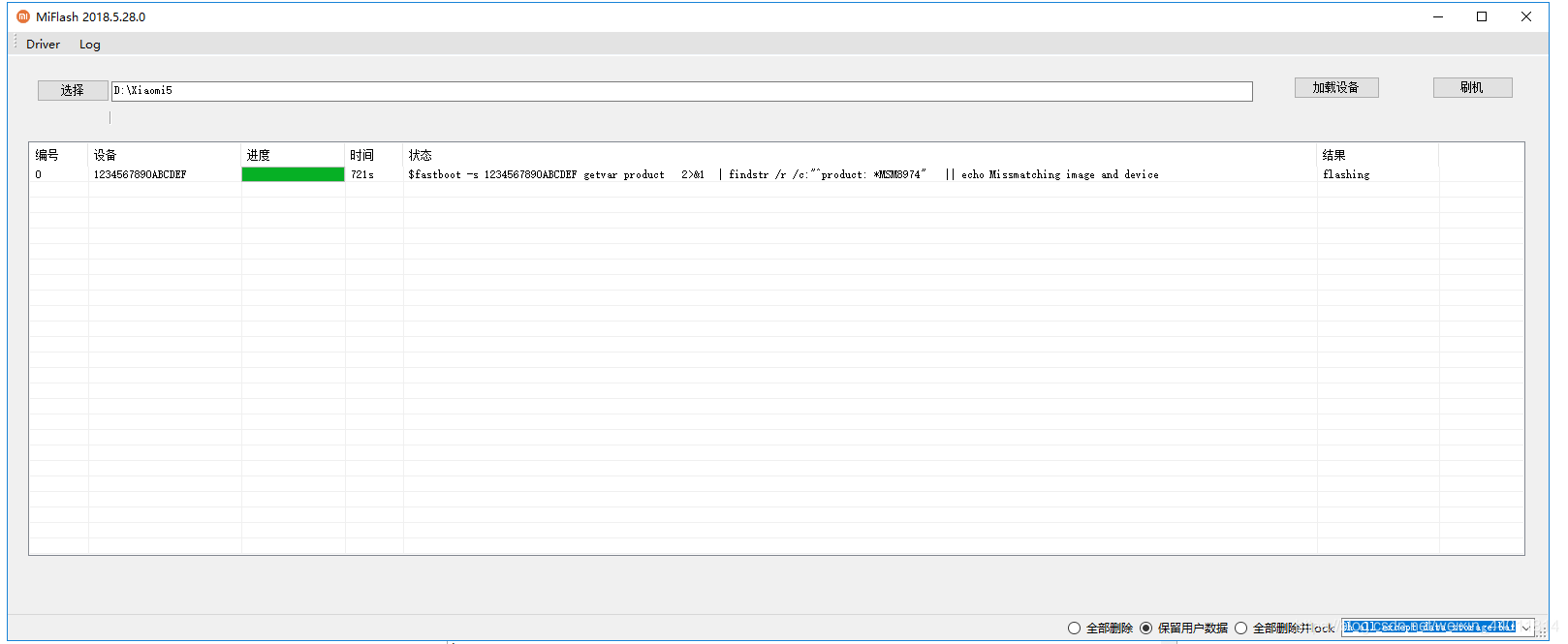Click the 刷机 flash button

(x=1472, y=87)
